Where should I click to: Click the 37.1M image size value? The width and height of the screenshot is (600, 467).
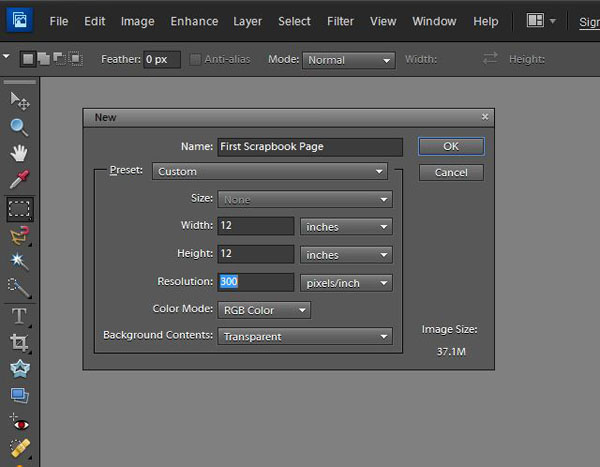pos(451,351)
